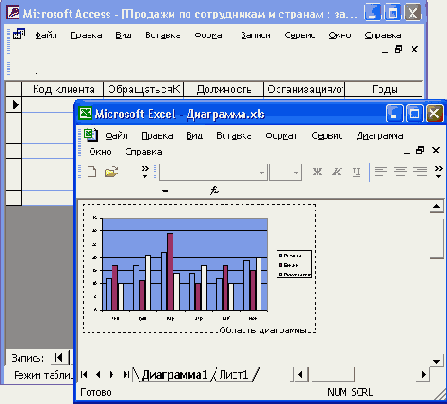Open Вставка menu in Excel

pyautogui.click(x=234, y=136)
